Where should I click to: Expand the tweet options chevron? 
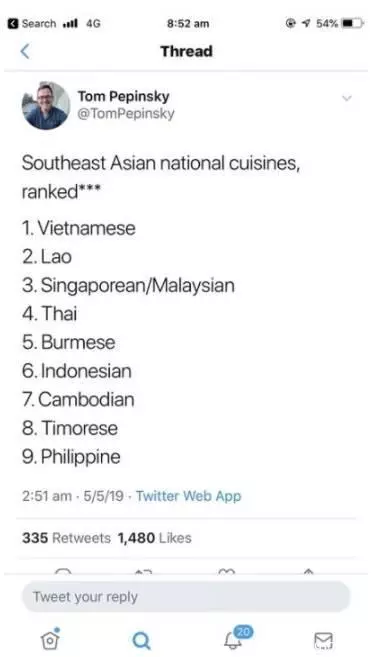point(347,98)
